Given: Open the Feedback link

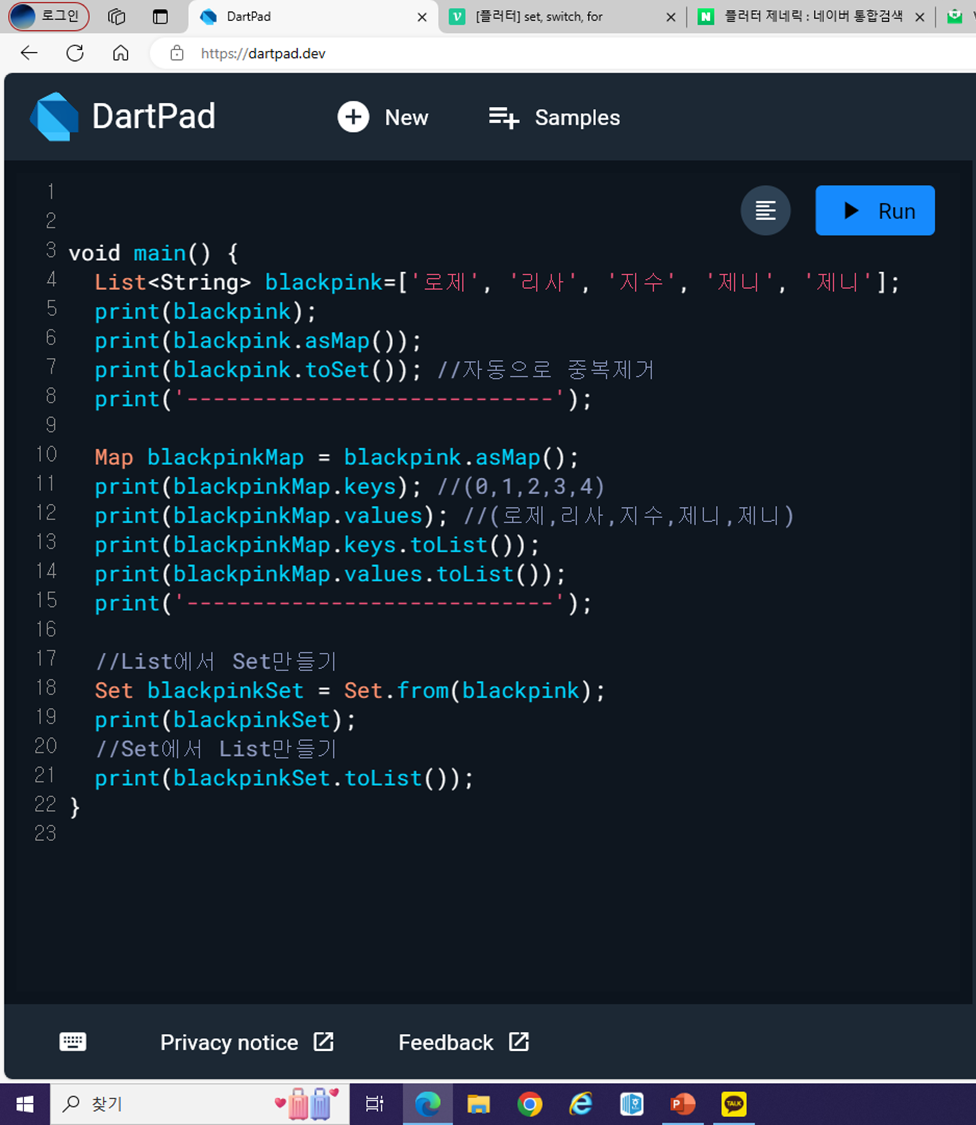Looking at the screenshot, I should pos(446,1042).
